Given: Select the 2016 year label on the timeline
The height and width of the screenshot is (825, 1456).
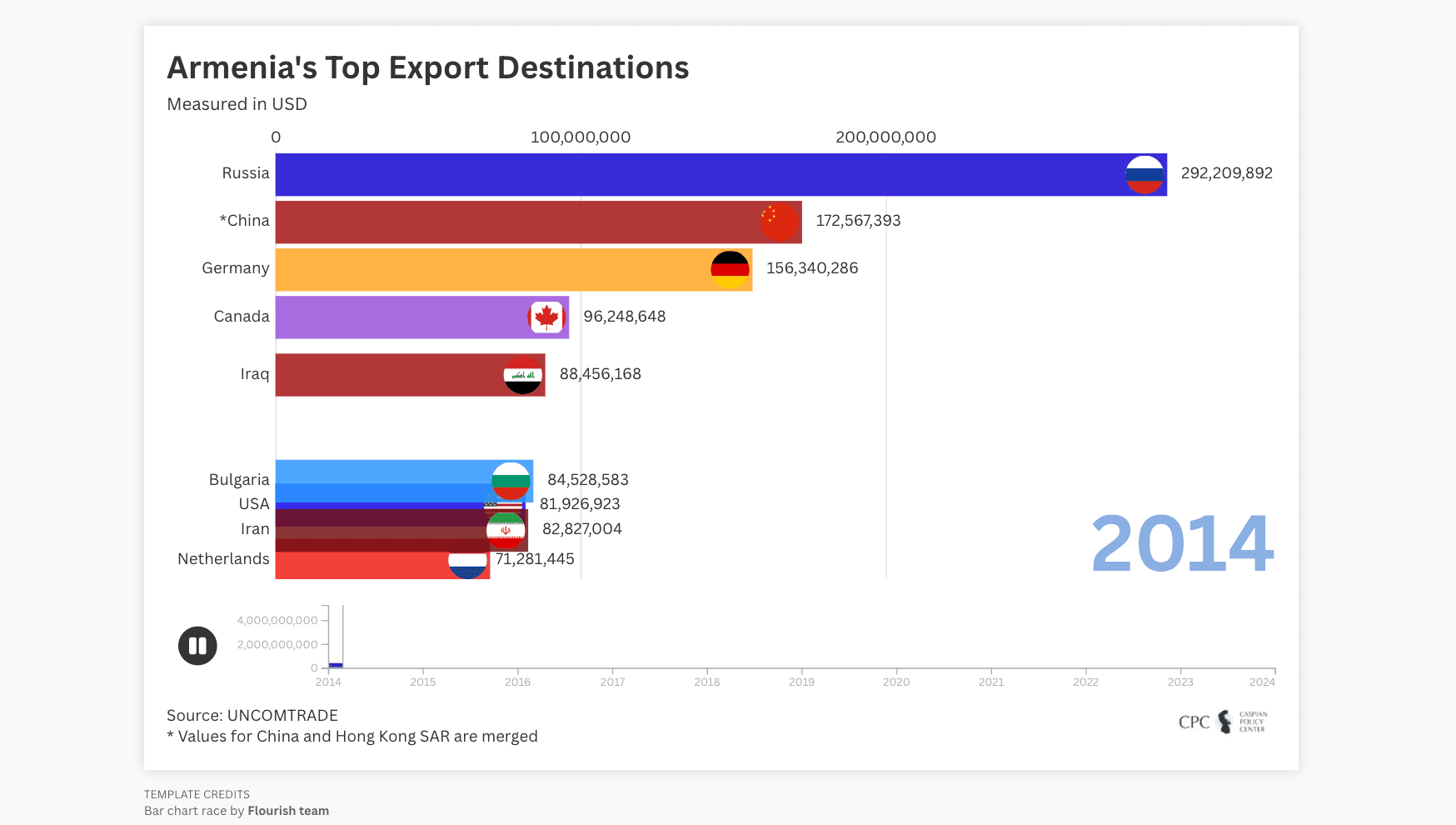Looking at the screenshot, I should tap(518, 681).
